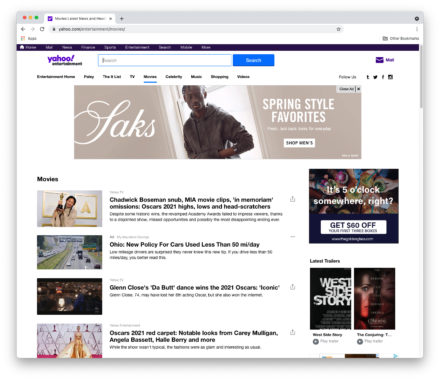Share the Glenn Close Da Butt article
Image resolution: width=440 pixels, height=380 pixels.
tap(292, 287)
